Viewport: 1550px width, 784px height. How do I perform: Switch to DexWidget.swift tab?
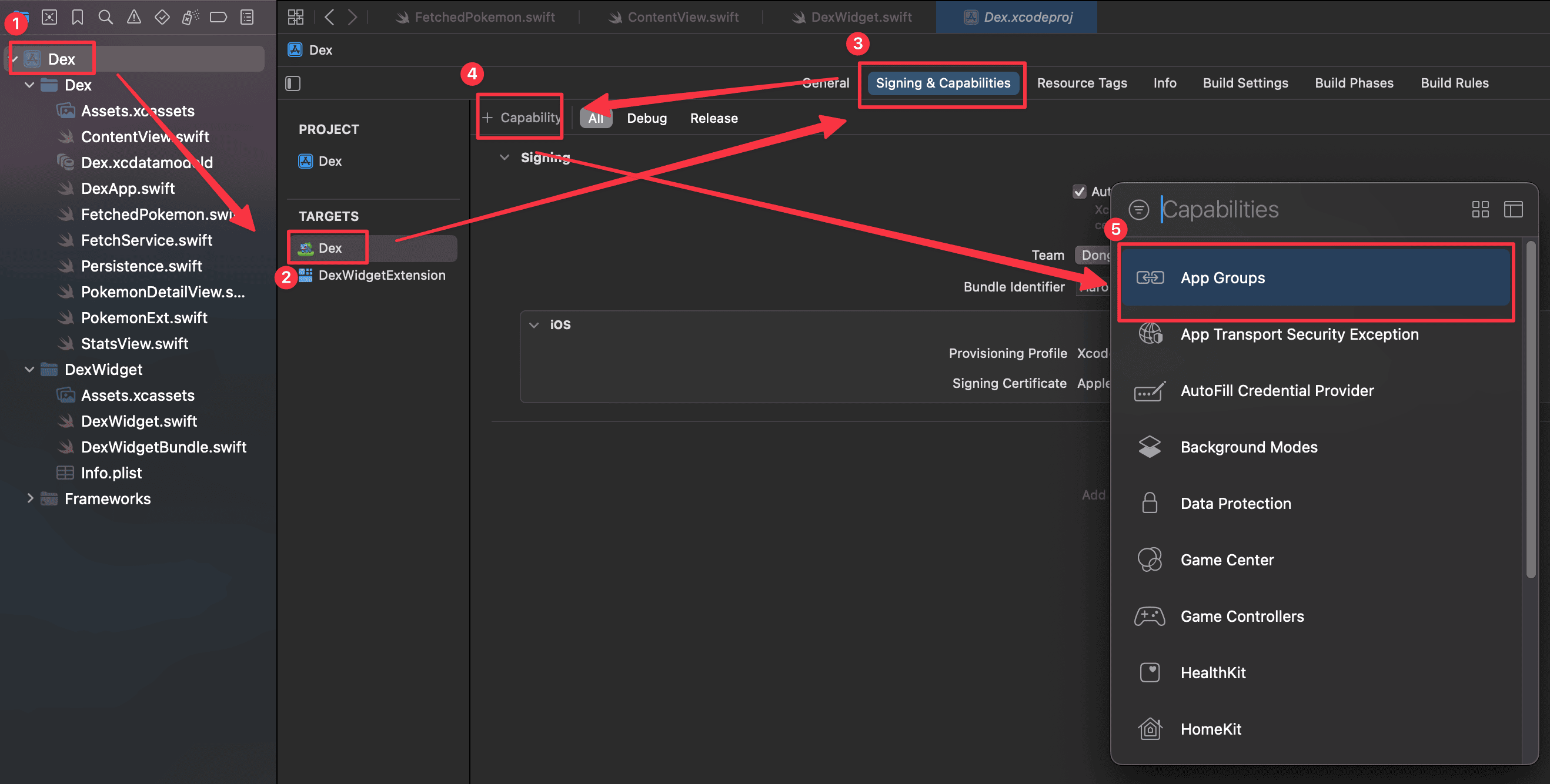click(x=853, y=17)
